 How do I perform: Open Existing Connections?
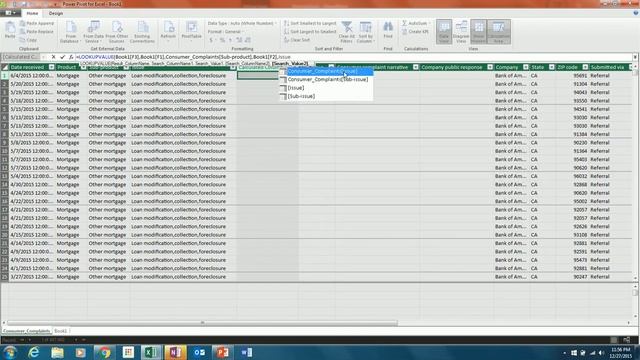(142, 32)
